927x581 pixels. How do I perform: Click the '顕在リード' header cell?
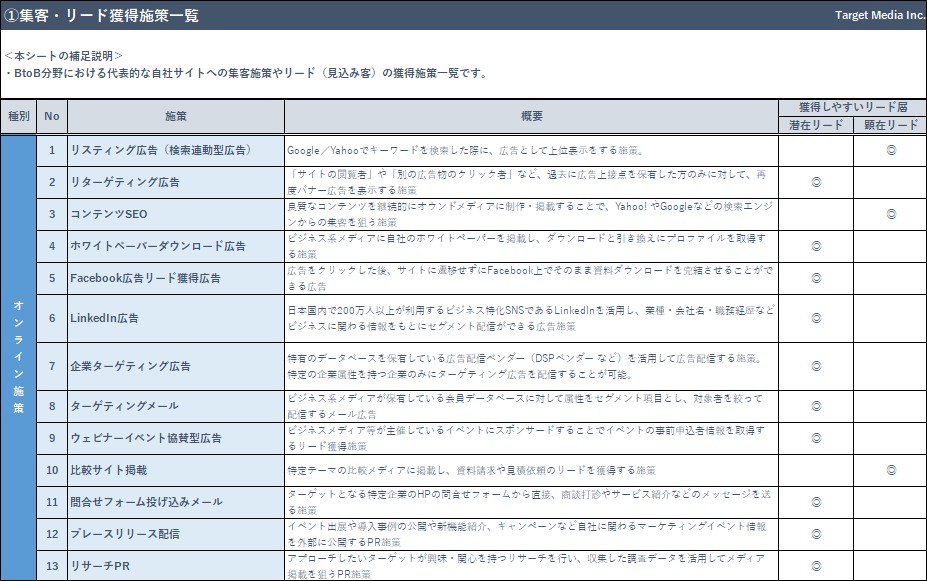point(890,125)
